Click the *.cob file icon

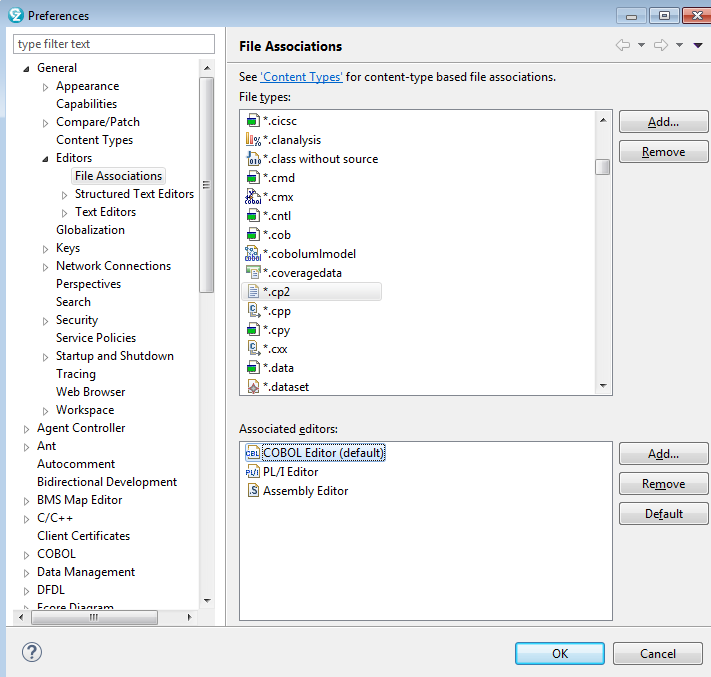(x=253, y=235)
